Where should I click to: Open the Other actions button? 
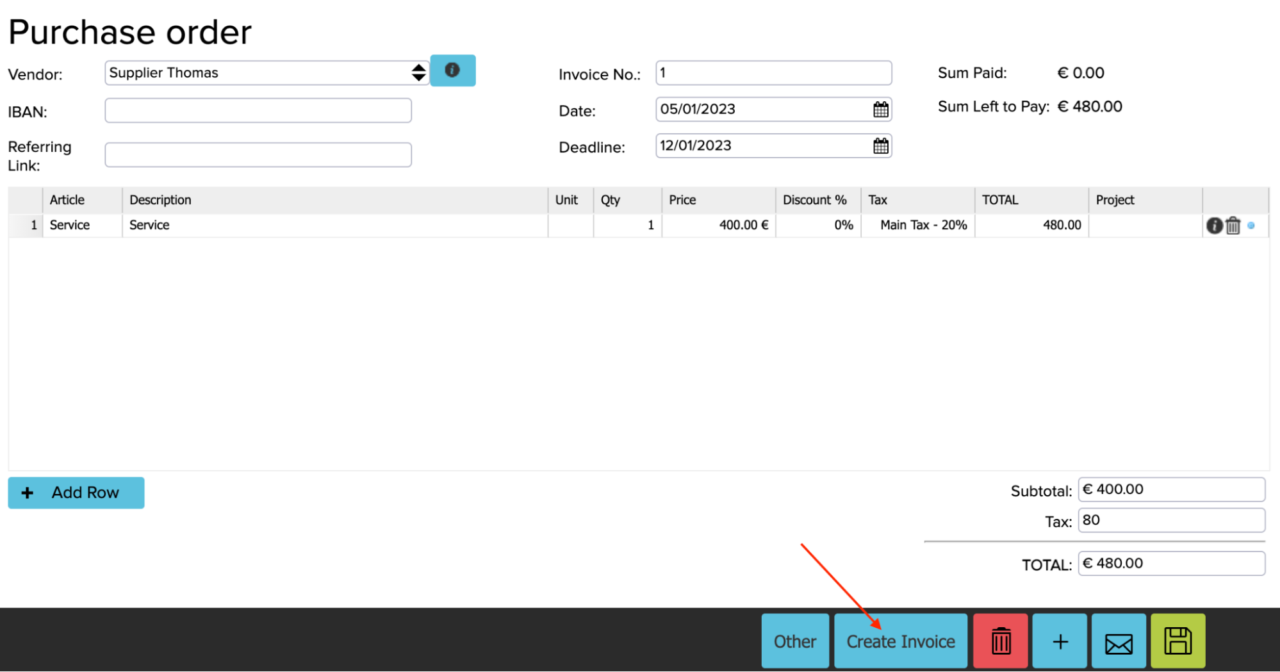[795, 640]
